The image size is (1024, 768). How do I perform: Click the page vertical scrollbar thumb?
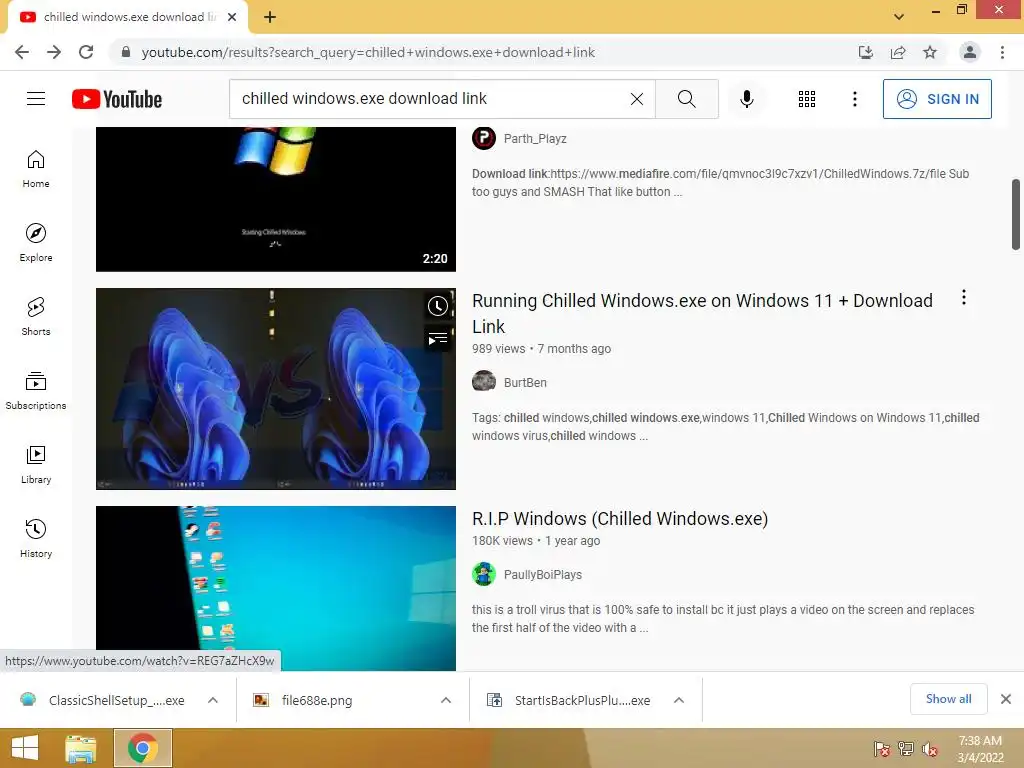tap(1016, 214)
